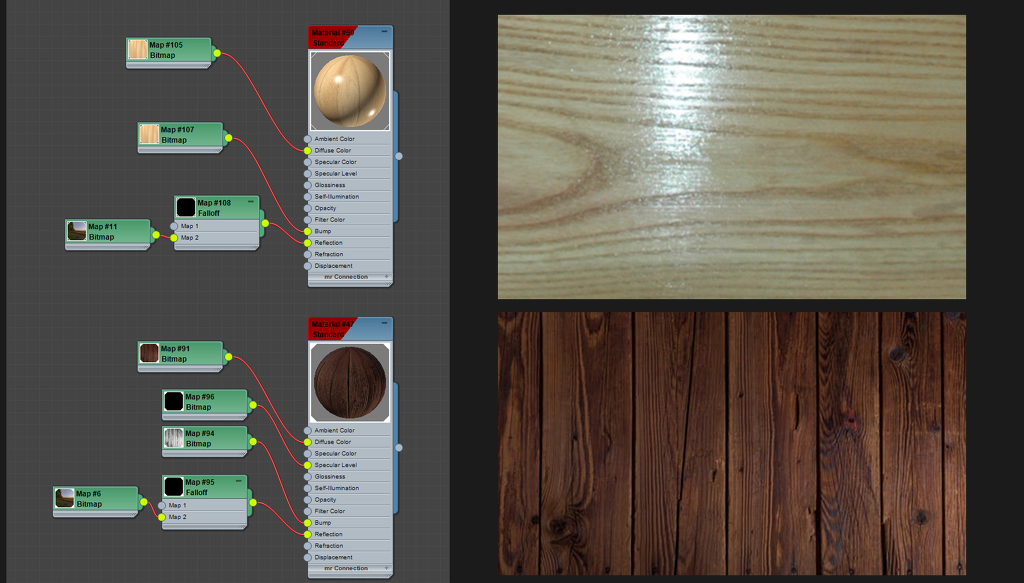Click the output socket of Map #95 Falloff
1024x583 pixels.
tap(253, 503)
